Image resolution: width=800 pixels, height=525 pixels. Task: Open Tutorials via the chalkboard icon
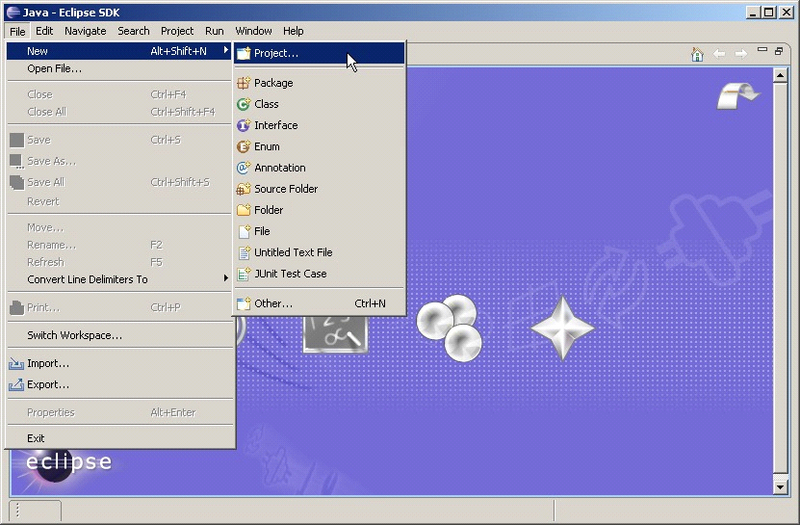335,334
